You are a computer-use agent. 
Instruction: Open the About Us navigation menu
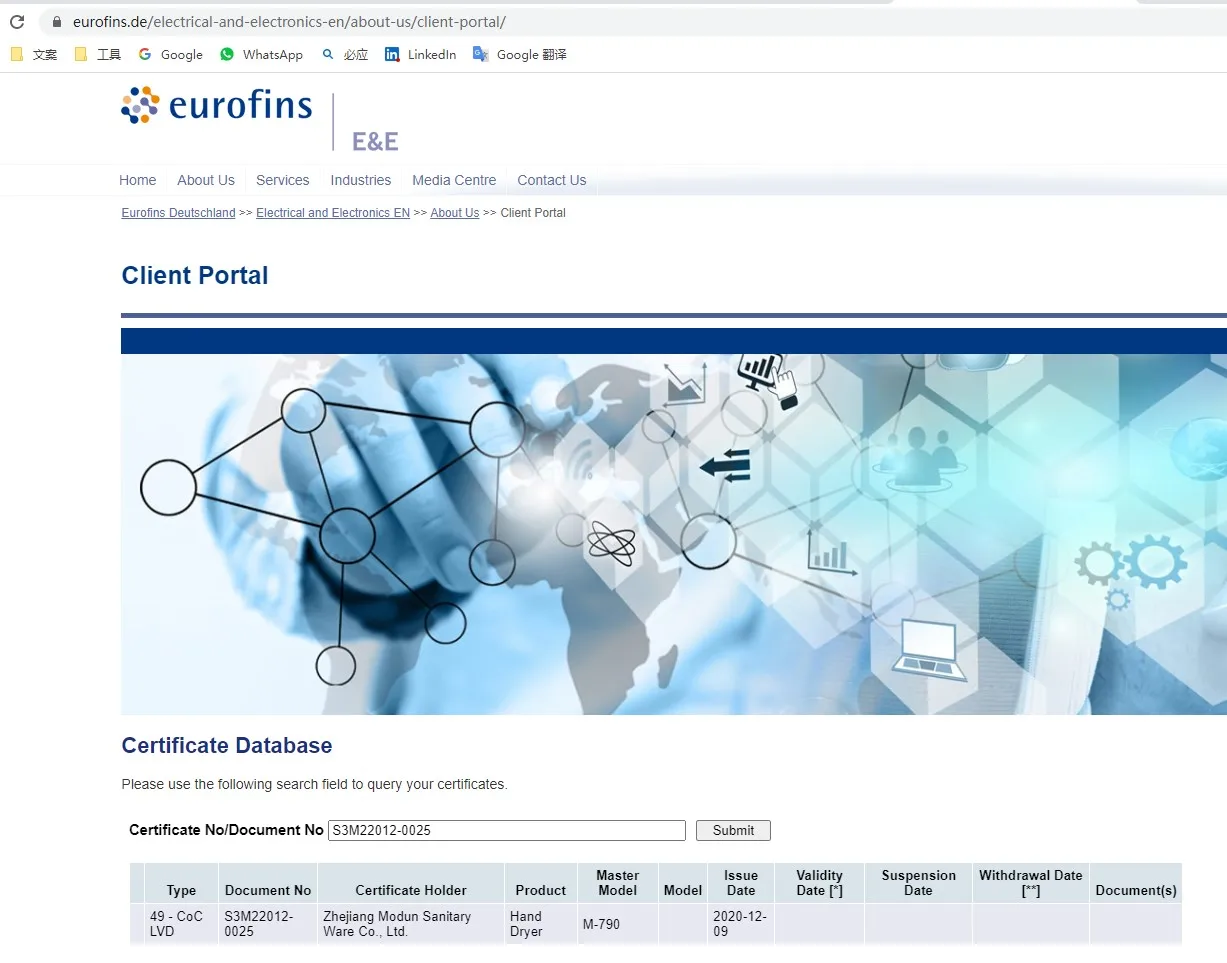(x=206, y=180)
